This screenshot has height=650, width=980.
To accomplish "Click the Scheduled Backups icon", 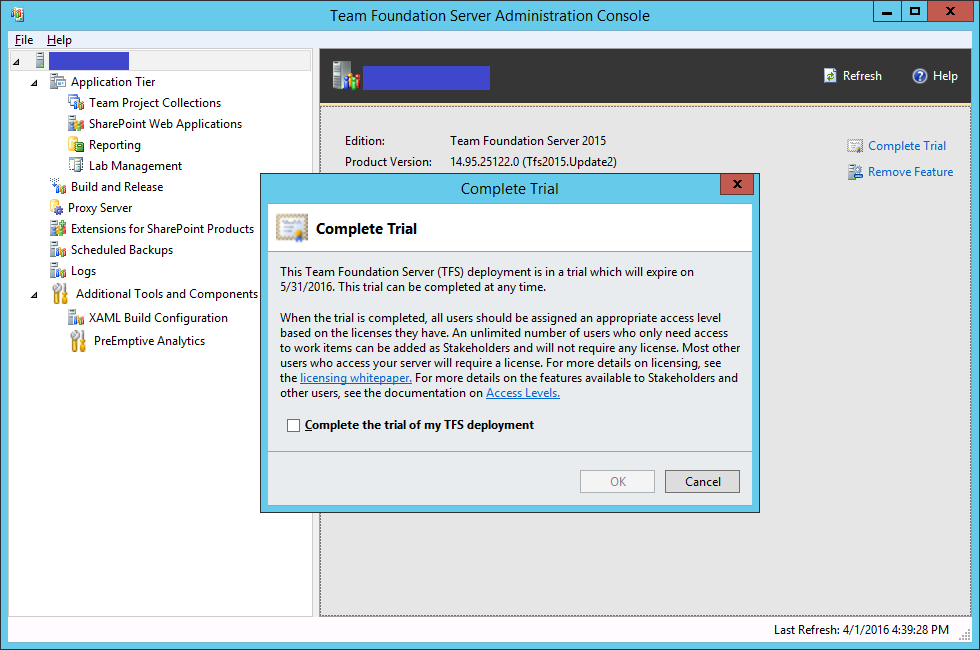I will pos(58,249).
